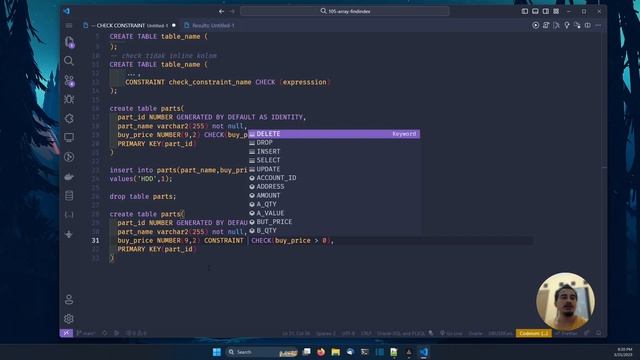Click the Go Live status bar button
The height and width of the screenshot is (360, 640).
pyautogui.click(x=451, y=333)
